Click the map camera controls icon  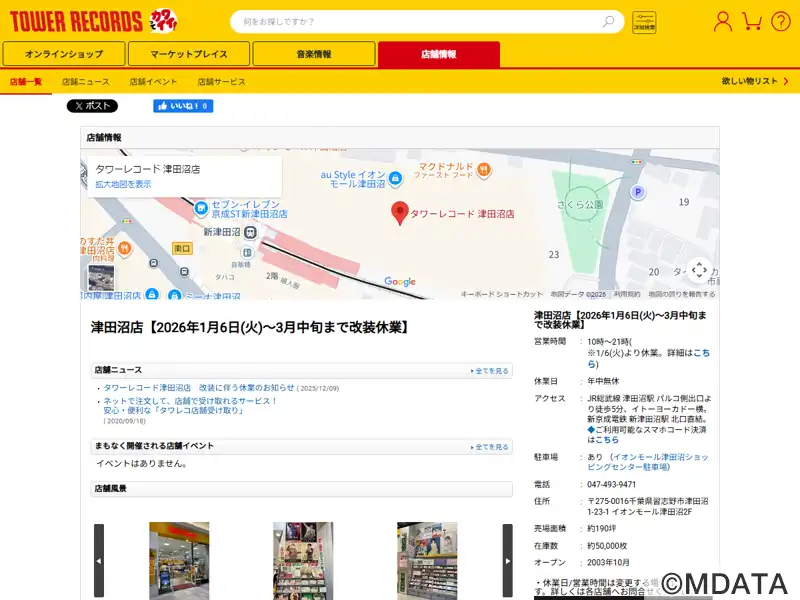coord(699,270)
